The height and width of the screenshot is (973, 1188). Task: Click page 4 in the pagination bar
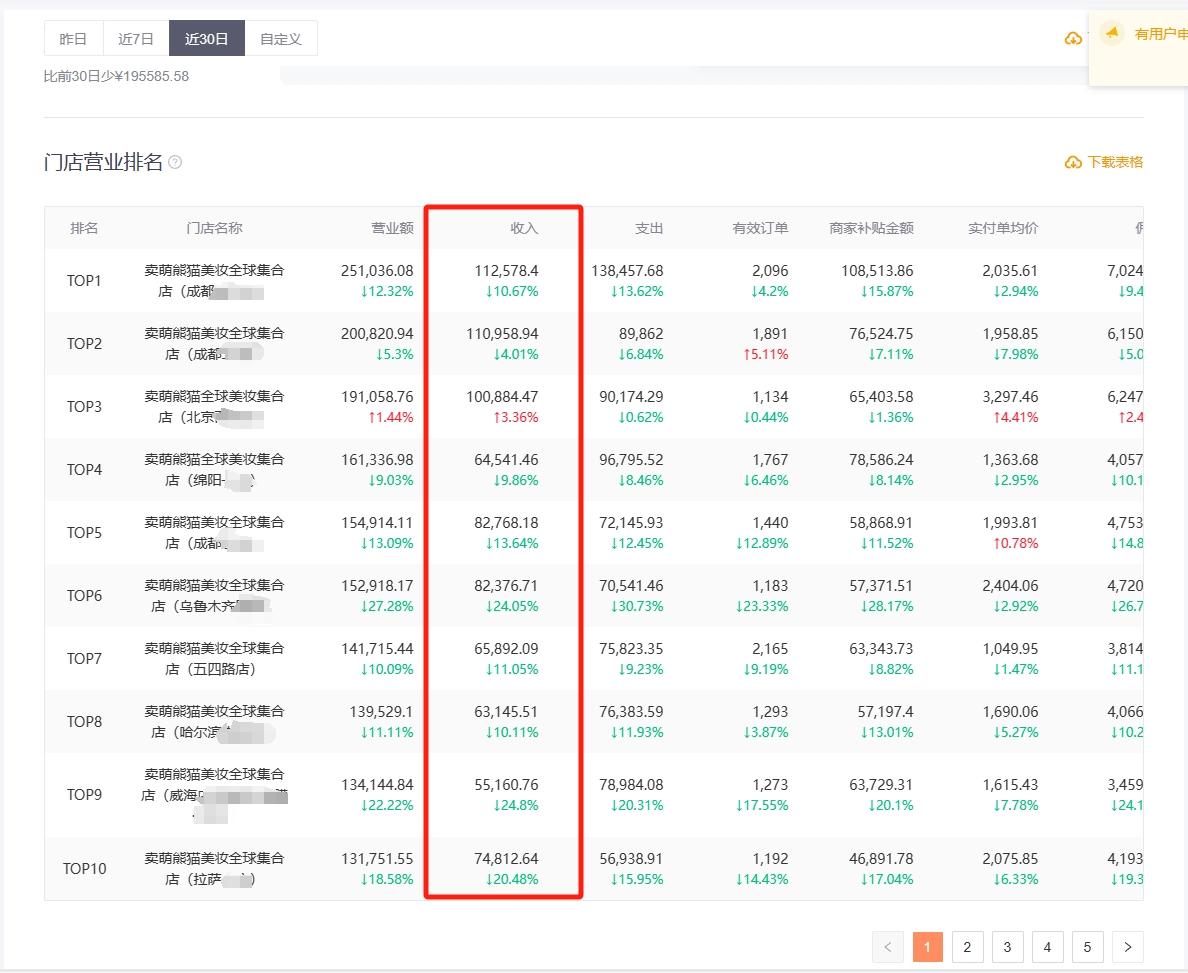click(x=1047, y=947)
